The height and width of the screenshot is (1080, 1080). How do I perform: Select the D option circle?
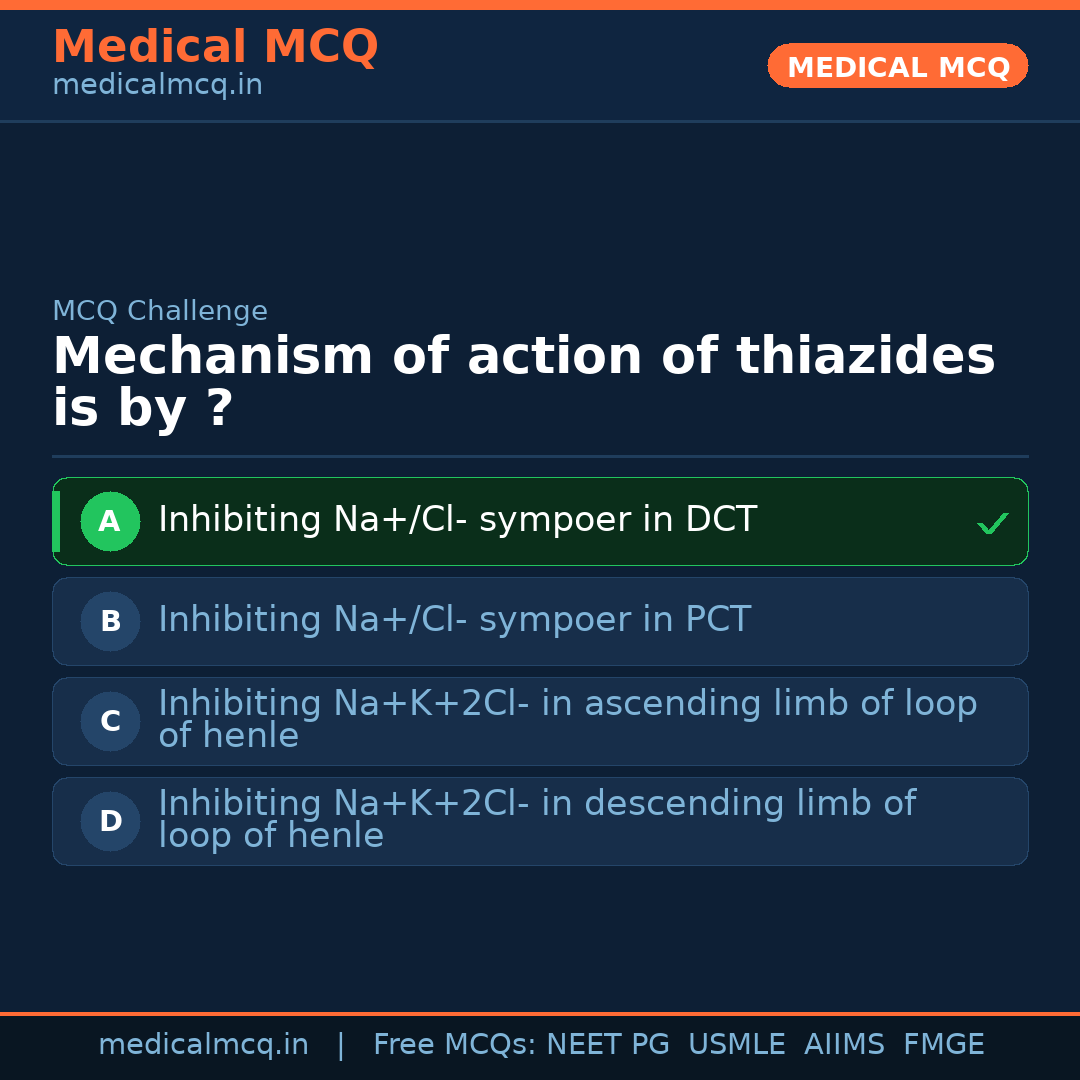click(x=110, y=821)
